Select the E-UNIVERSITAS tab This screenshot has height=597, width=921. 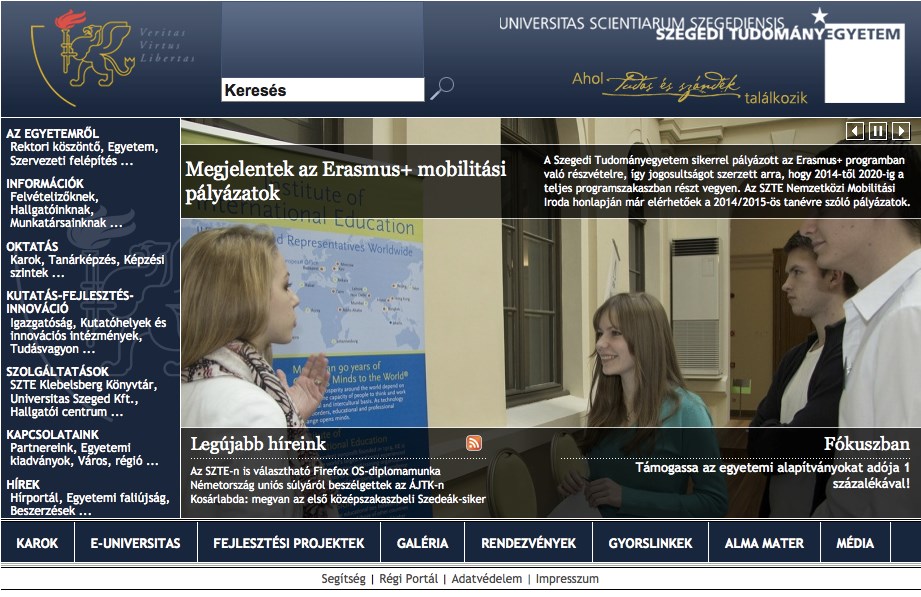click(x=136, y=543)
